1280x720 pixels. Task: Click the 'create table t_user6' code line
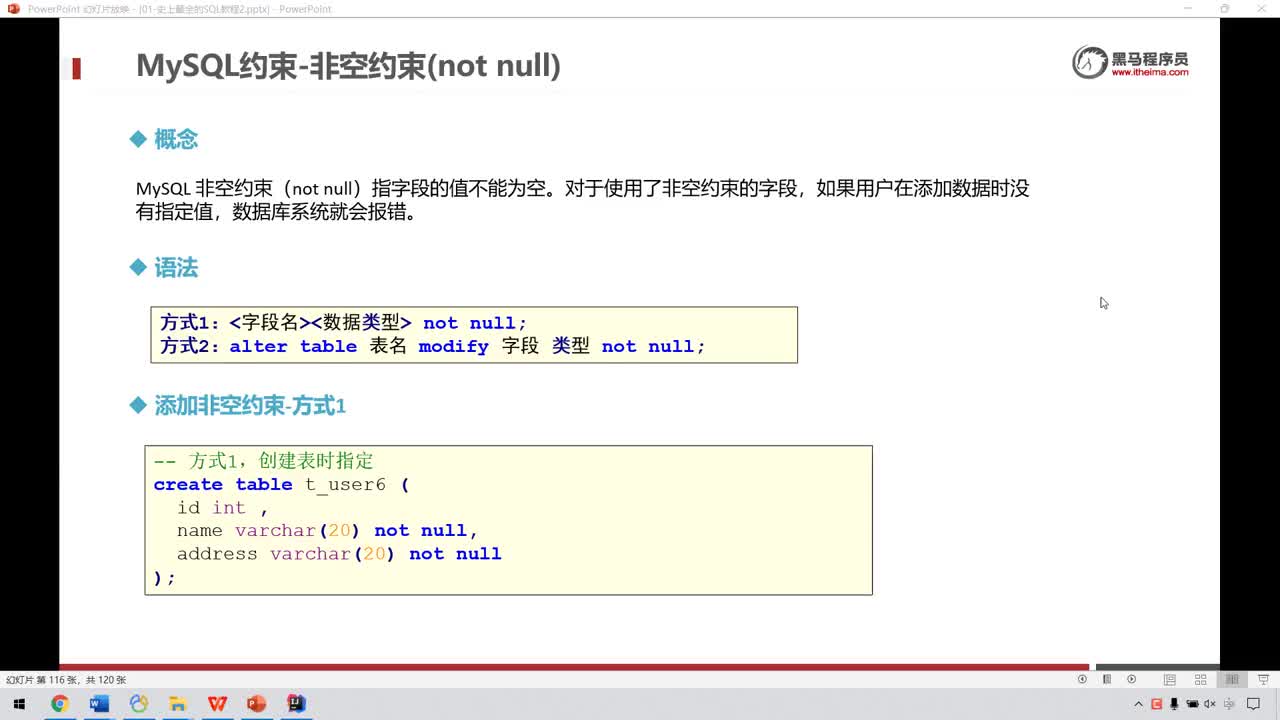(x=281, y=484)
